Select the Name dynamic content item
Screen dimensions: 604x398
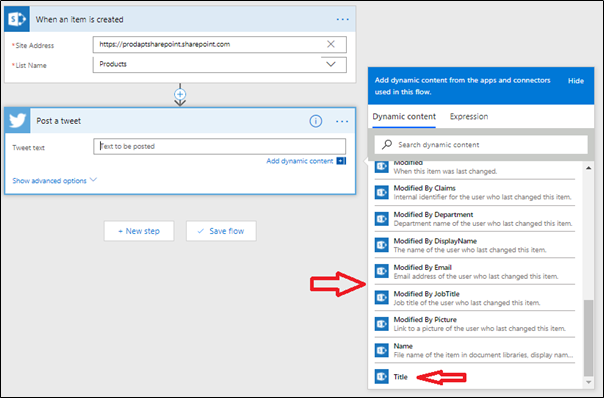(475, 350)
